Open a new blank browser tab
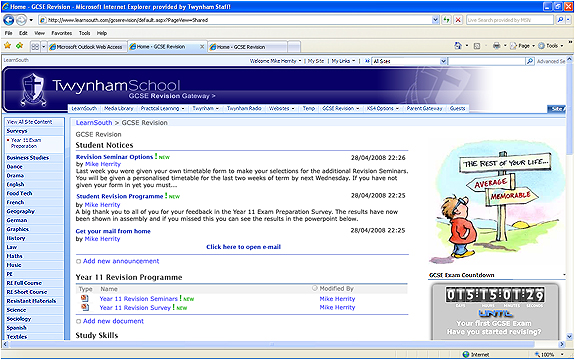The height and width of the screenshot is (360, 575). (294, 47)
